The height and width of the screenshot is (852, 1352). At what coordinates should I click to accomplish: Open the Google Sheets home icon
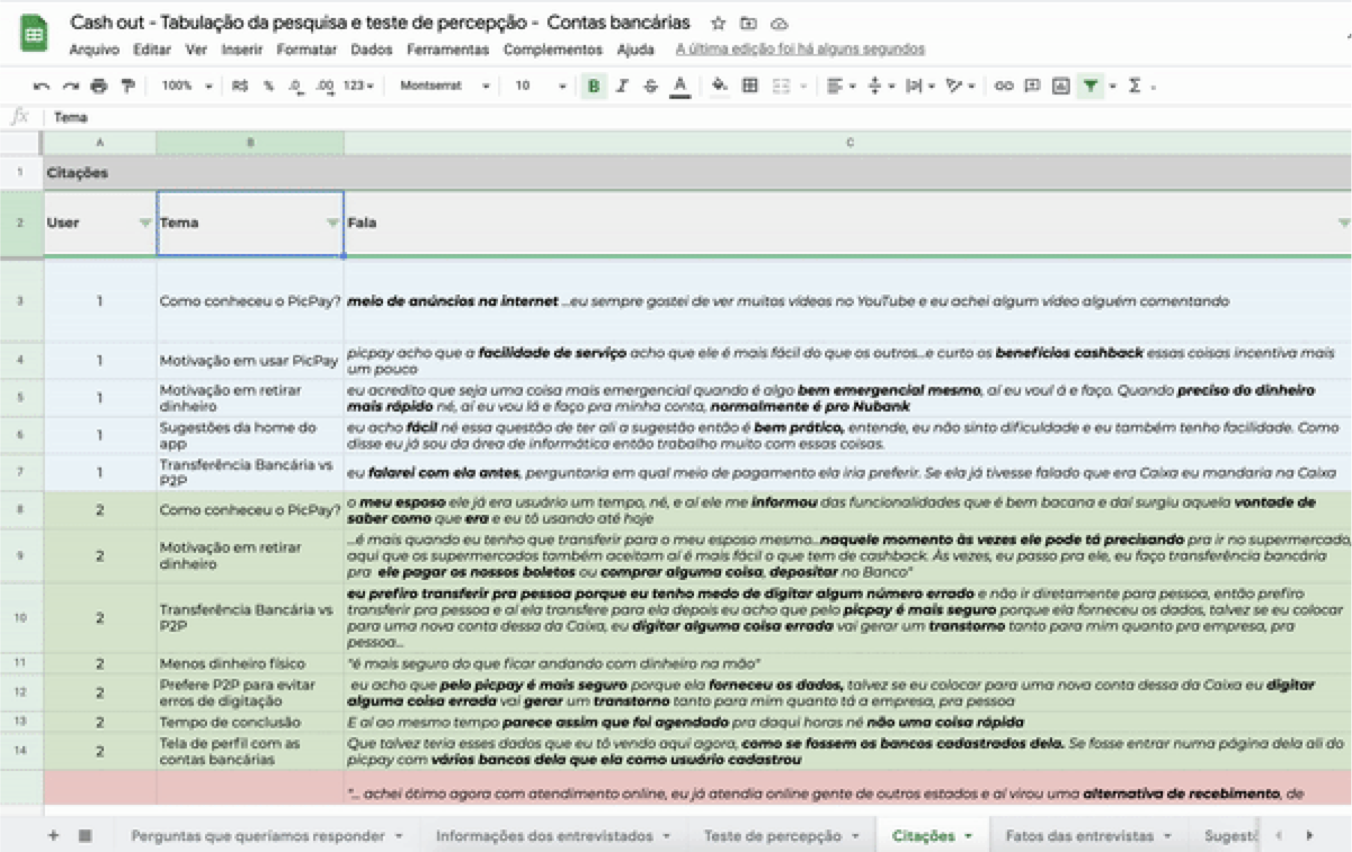34,35
